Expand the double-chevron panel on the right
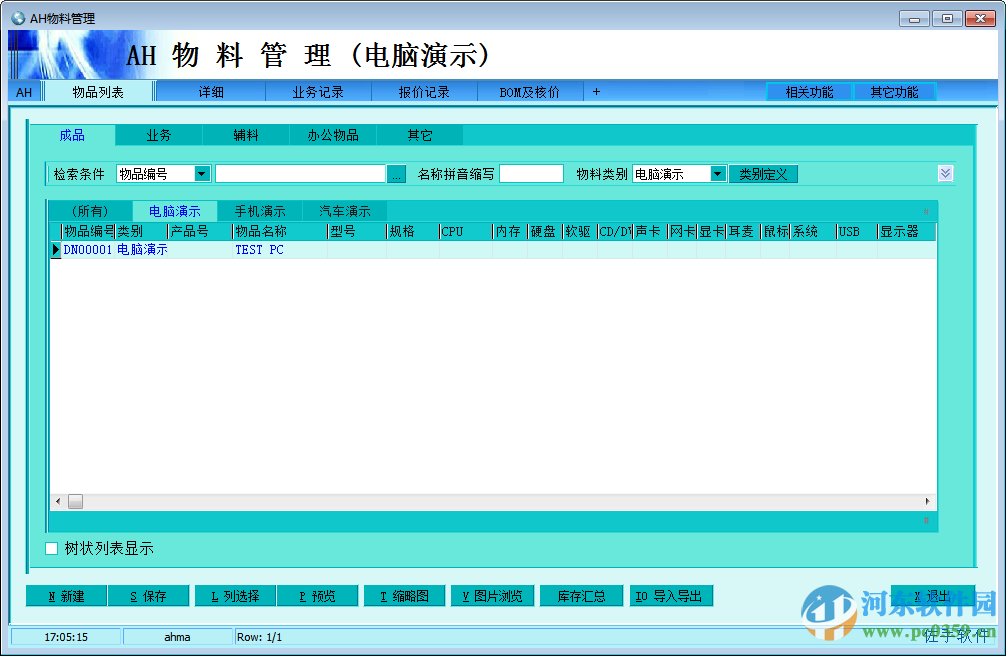 tap(946, 172)
